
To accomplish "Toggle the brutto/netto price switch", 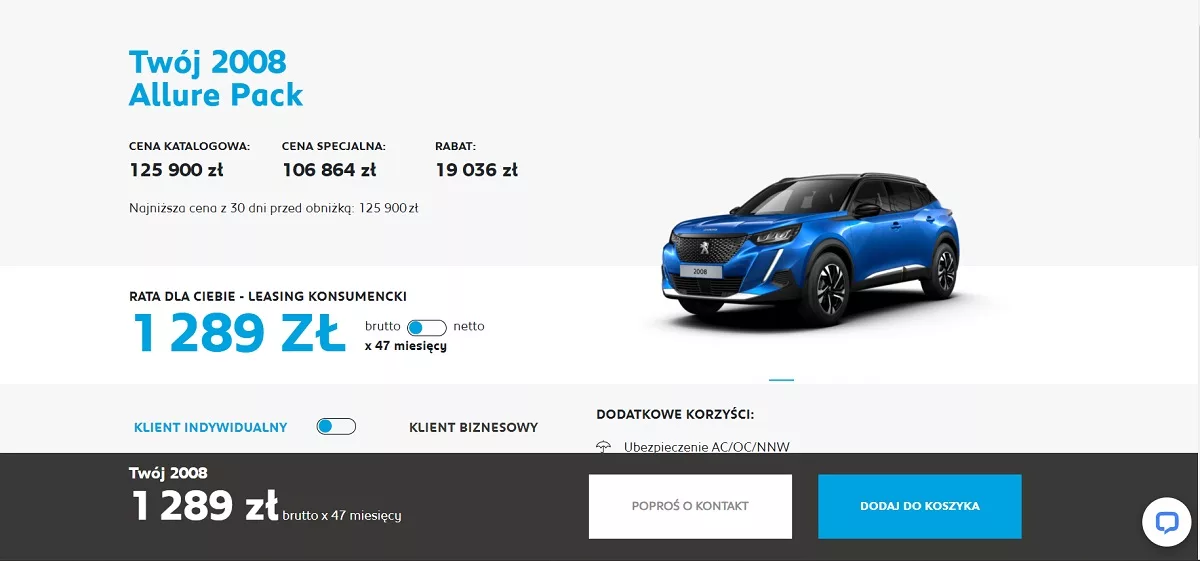I will (x=427, y=327).
